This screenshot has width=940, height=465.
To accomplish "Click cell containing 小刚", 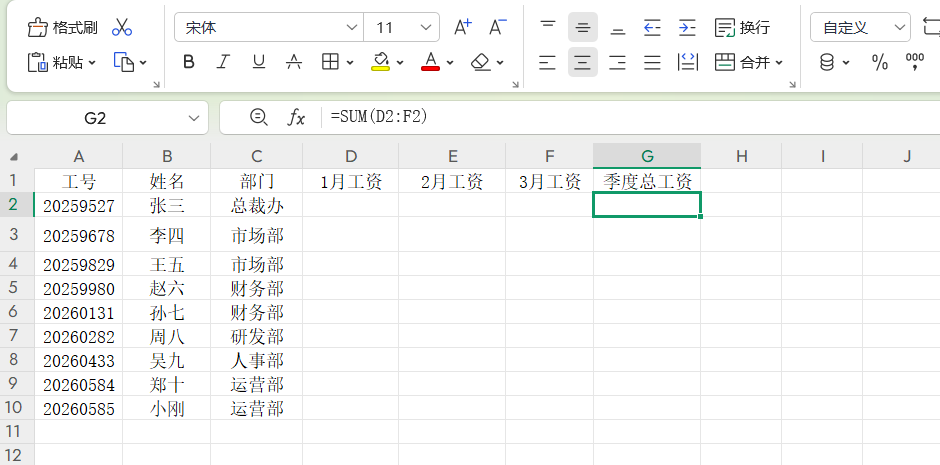I will (167, 409).
